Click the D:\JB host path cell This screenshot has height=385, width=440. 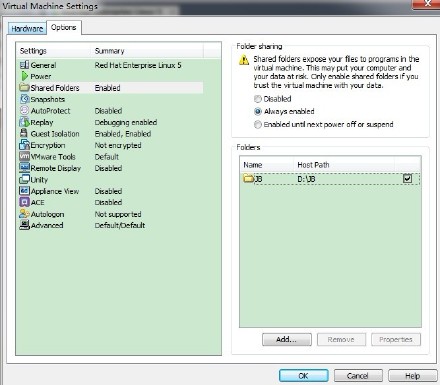point(306,179)
